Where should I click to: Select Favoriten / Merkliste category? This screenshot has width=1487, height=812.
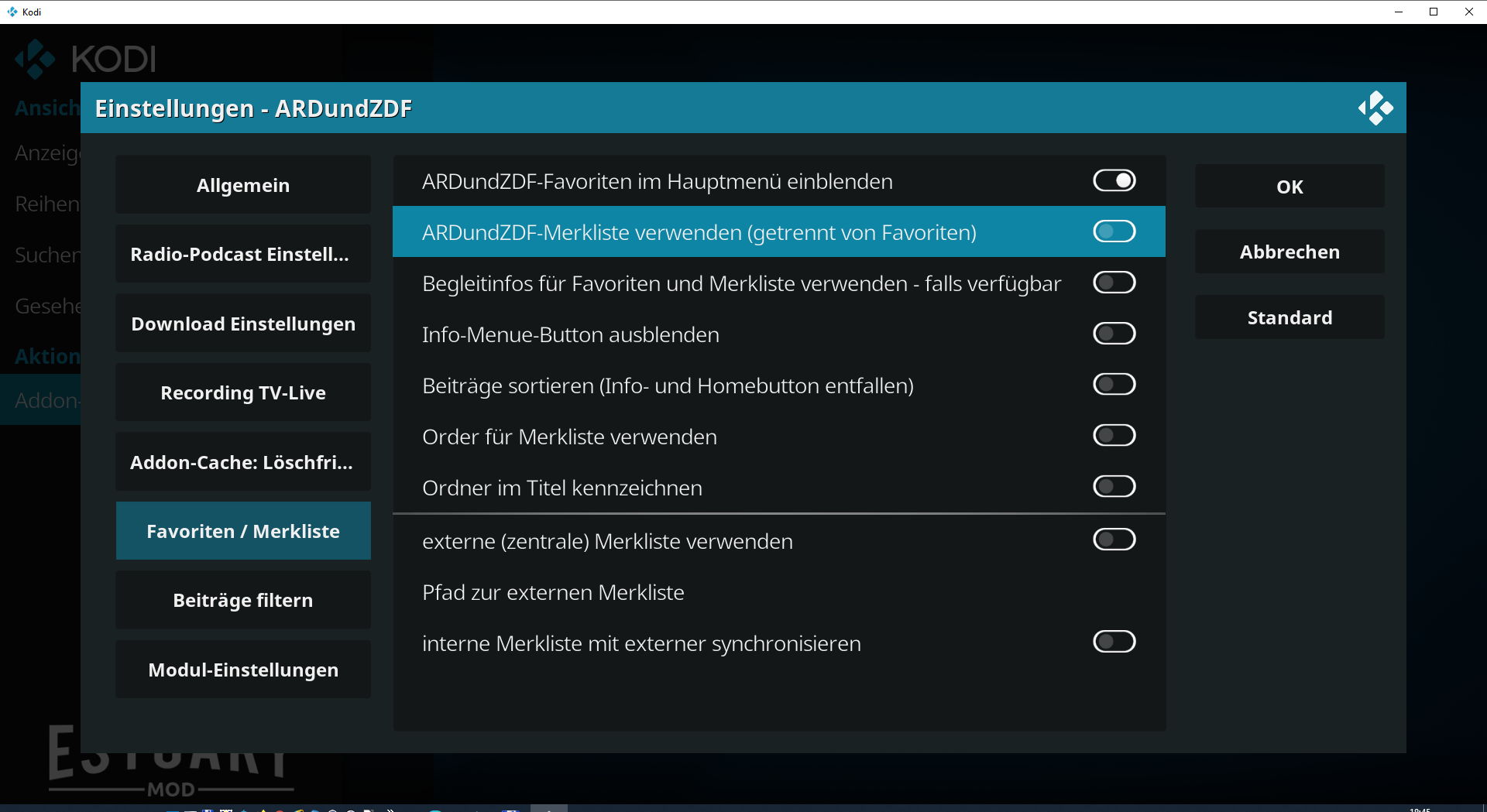coord(243,531)
